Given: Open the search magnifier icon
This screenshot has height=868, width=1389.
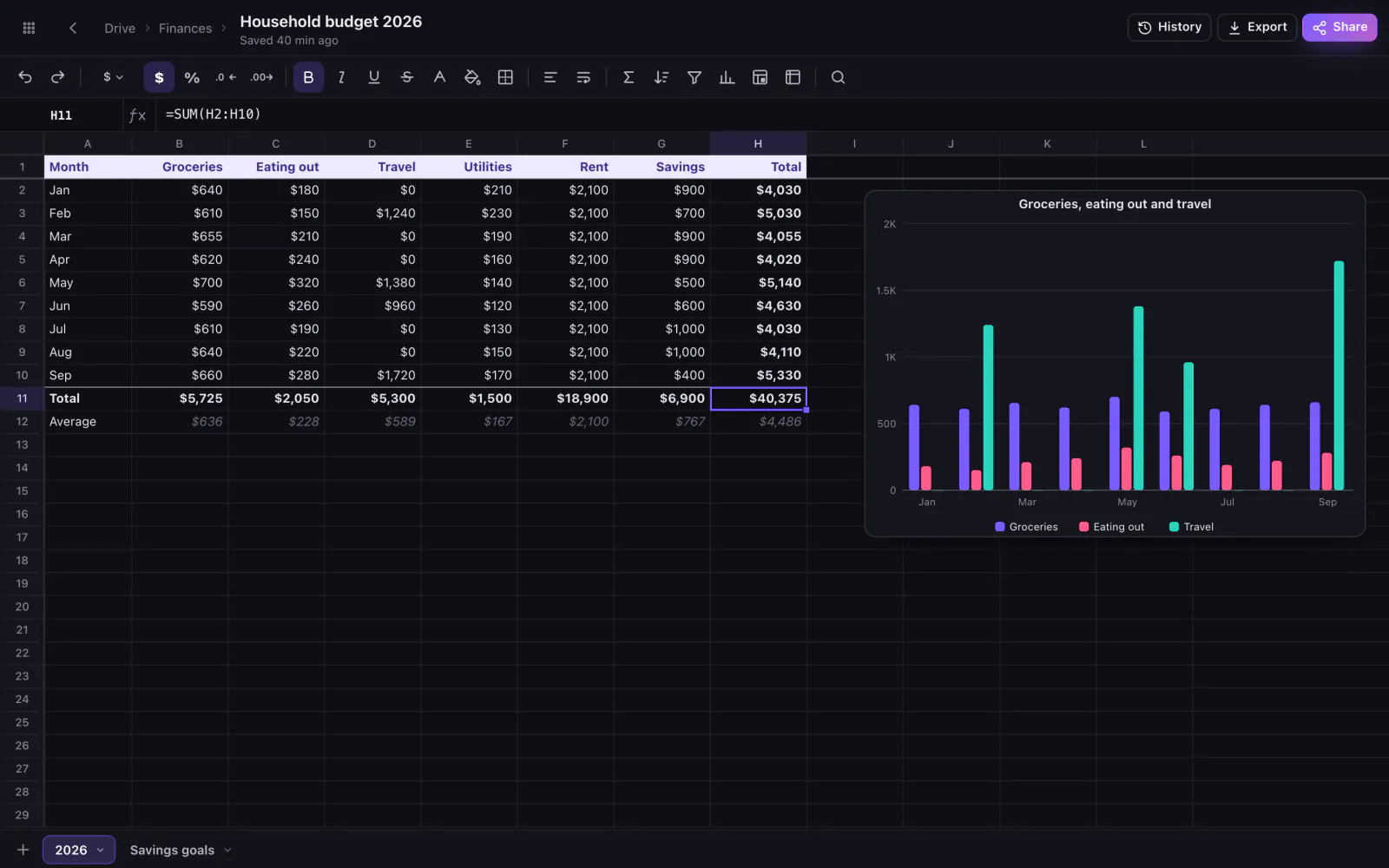Looking at the screenshot, I should (838, 77).
